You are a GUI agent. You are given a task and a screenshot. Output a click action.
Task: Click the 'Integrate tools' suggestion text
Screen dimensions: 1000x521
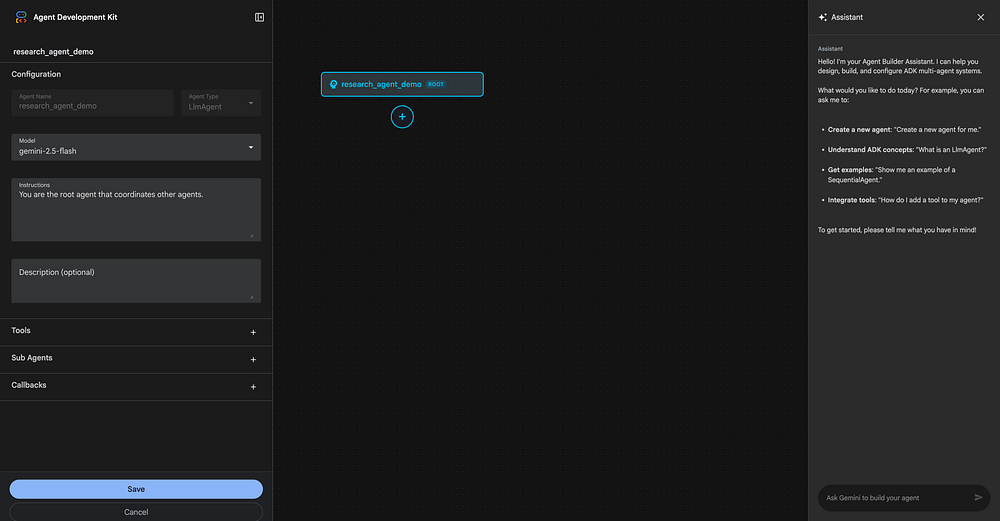[906, 200]
